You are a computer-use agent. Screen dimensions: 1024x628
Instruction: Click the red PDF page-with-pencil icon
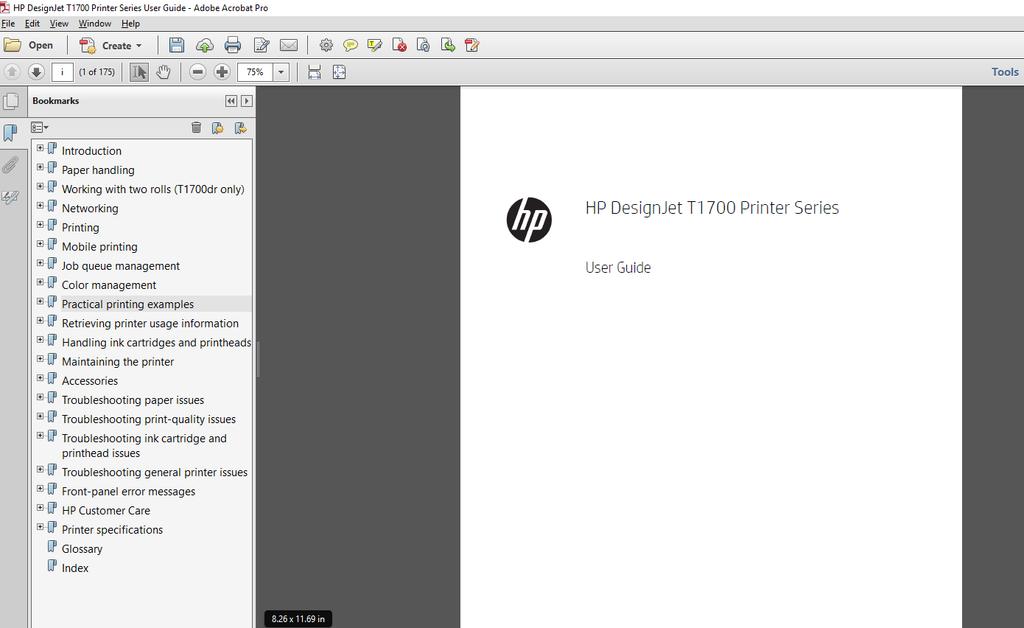click(x=472, y=45)
